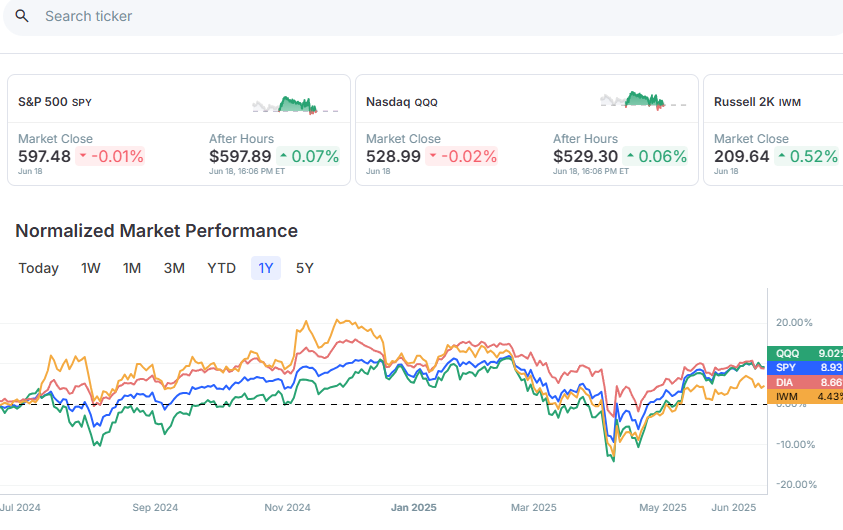The image size is (843, 530).
Task: Click the Sep 2024 axis label
Action: (155, 507)
